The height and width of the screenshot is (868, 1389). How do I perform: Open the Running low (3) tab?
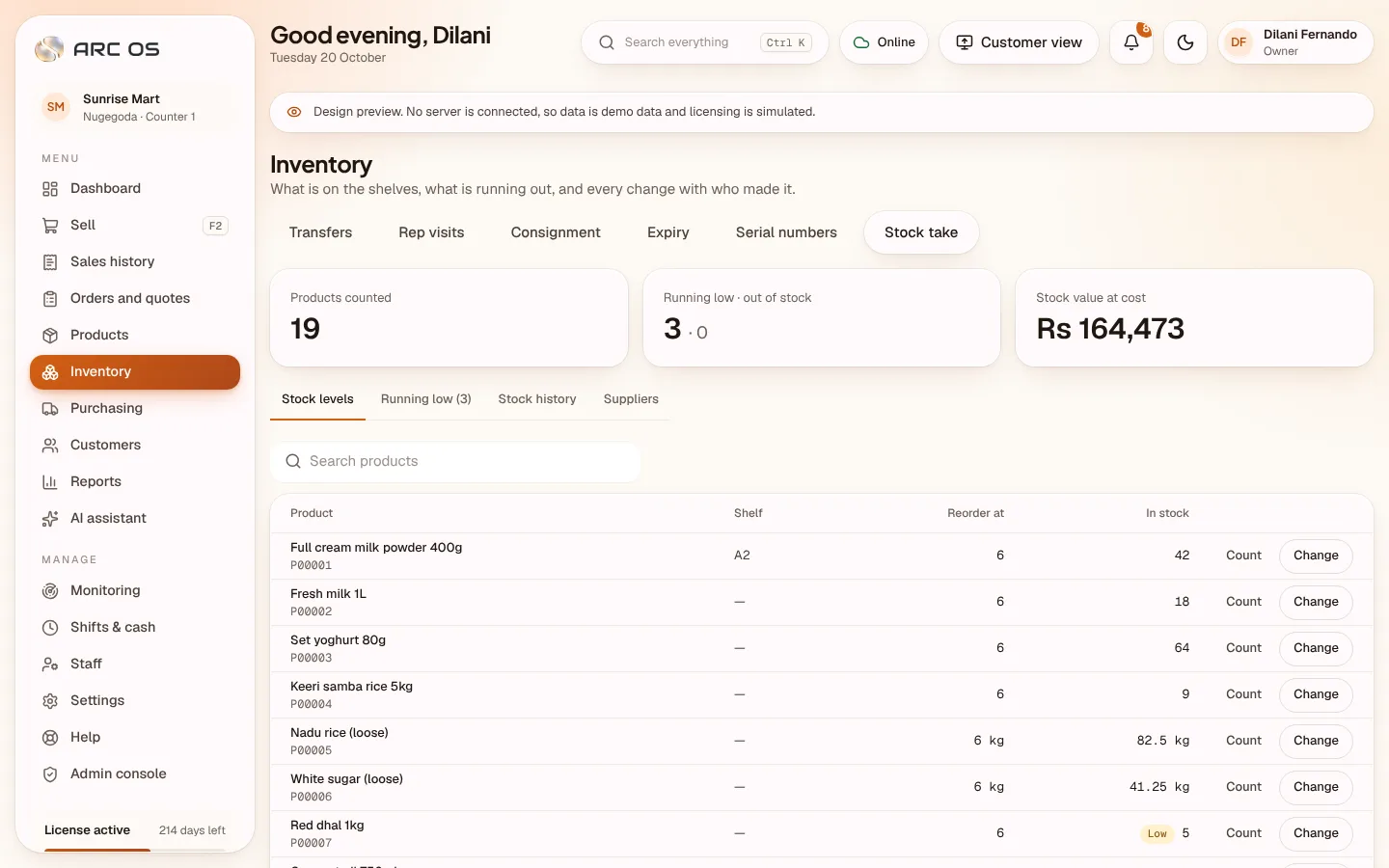(x=426, y=399)
